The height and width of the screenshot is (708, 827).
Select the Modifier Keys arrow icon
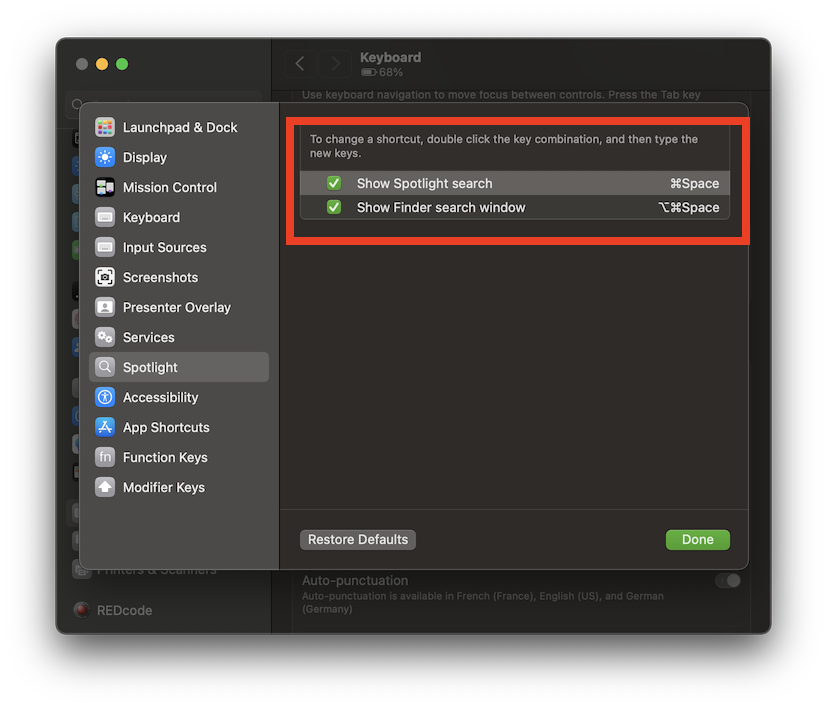click(x=105, y=487)
